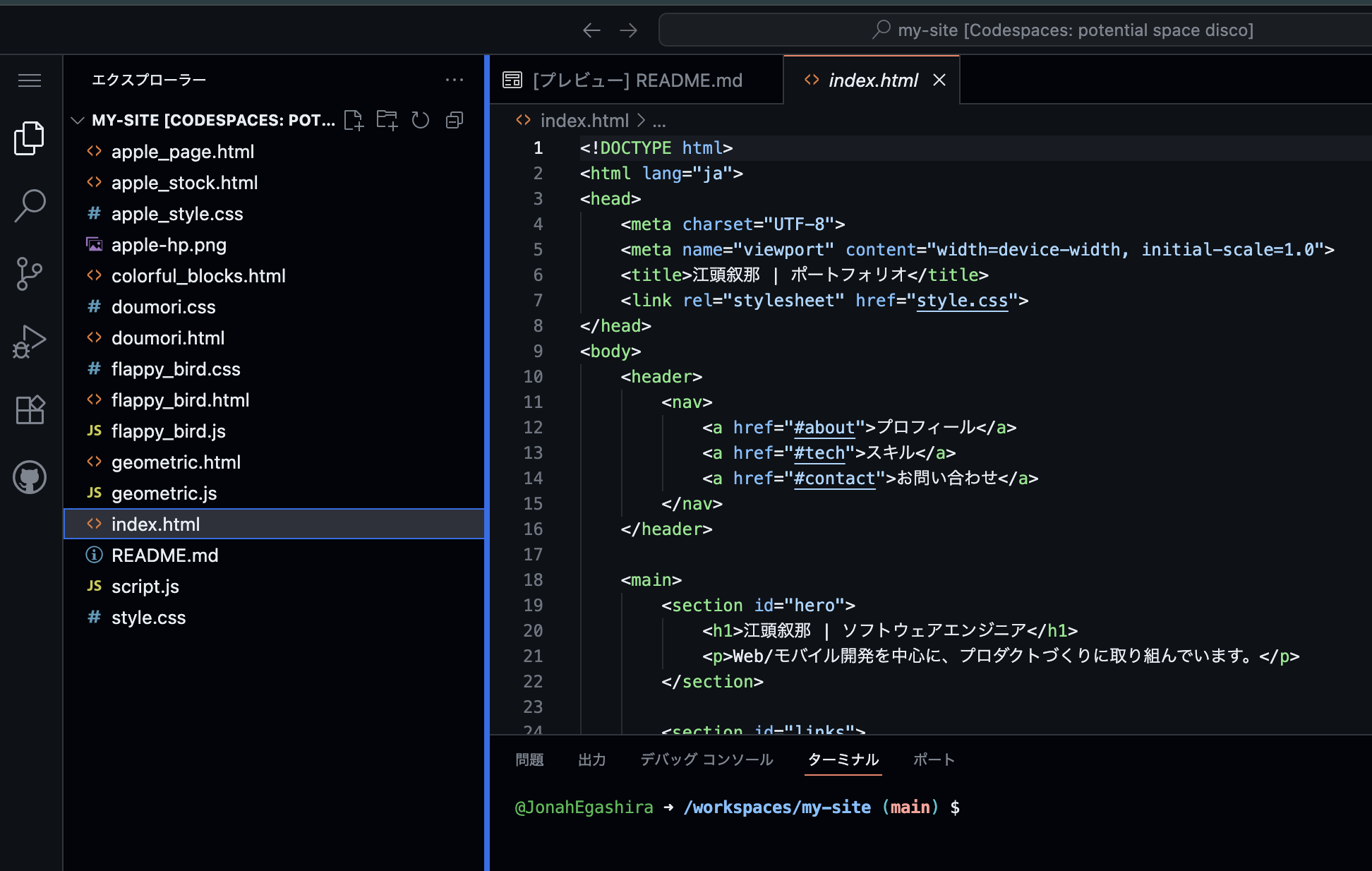Open flappy_bird.js in the file tree
The width and height of the screenshot is (1372, 871).
(168, 431)
